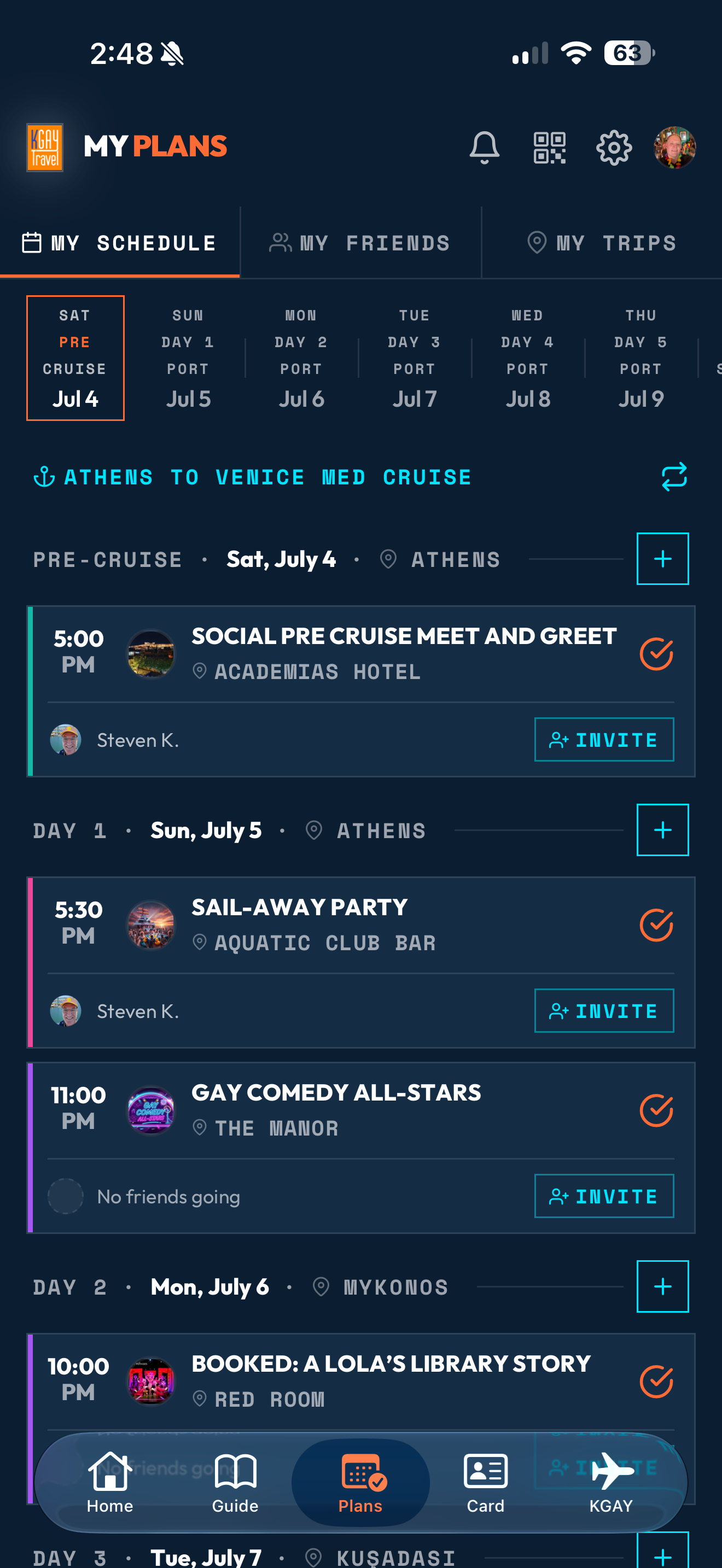
Task: Open the QR code scanner icon
Action: click(x=549, y=147)
